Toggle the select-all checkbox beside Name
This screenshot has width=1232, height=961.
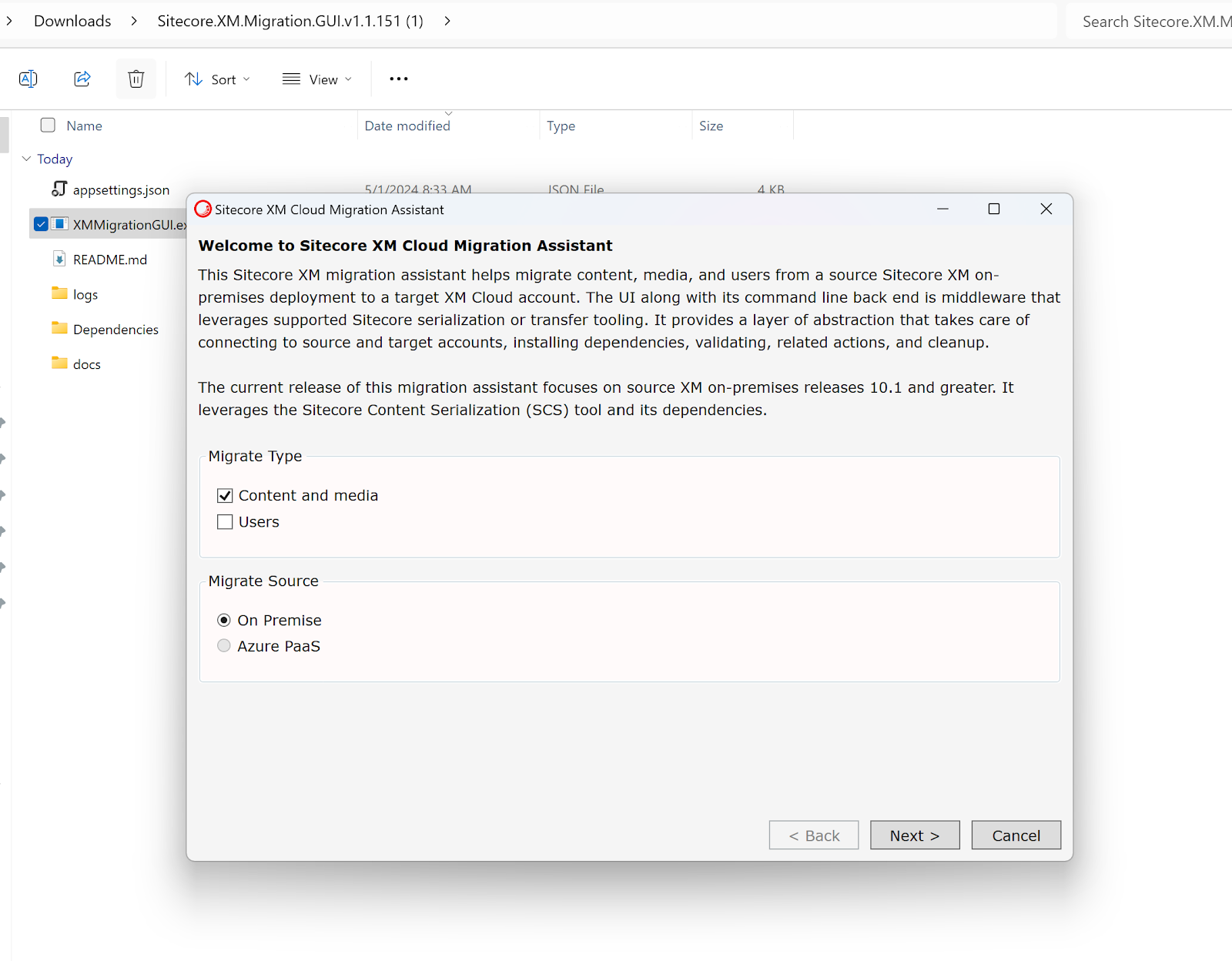(x=48, y=125)
